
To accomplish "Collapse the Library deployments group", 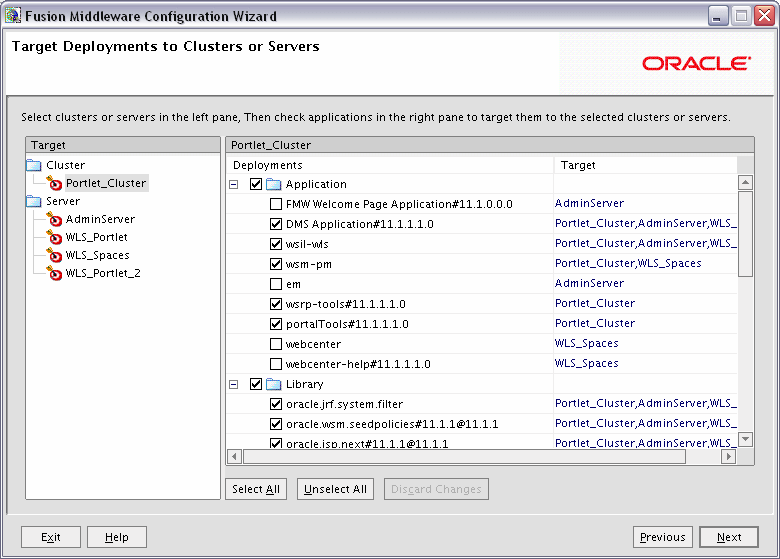I will tap(234, 384).
